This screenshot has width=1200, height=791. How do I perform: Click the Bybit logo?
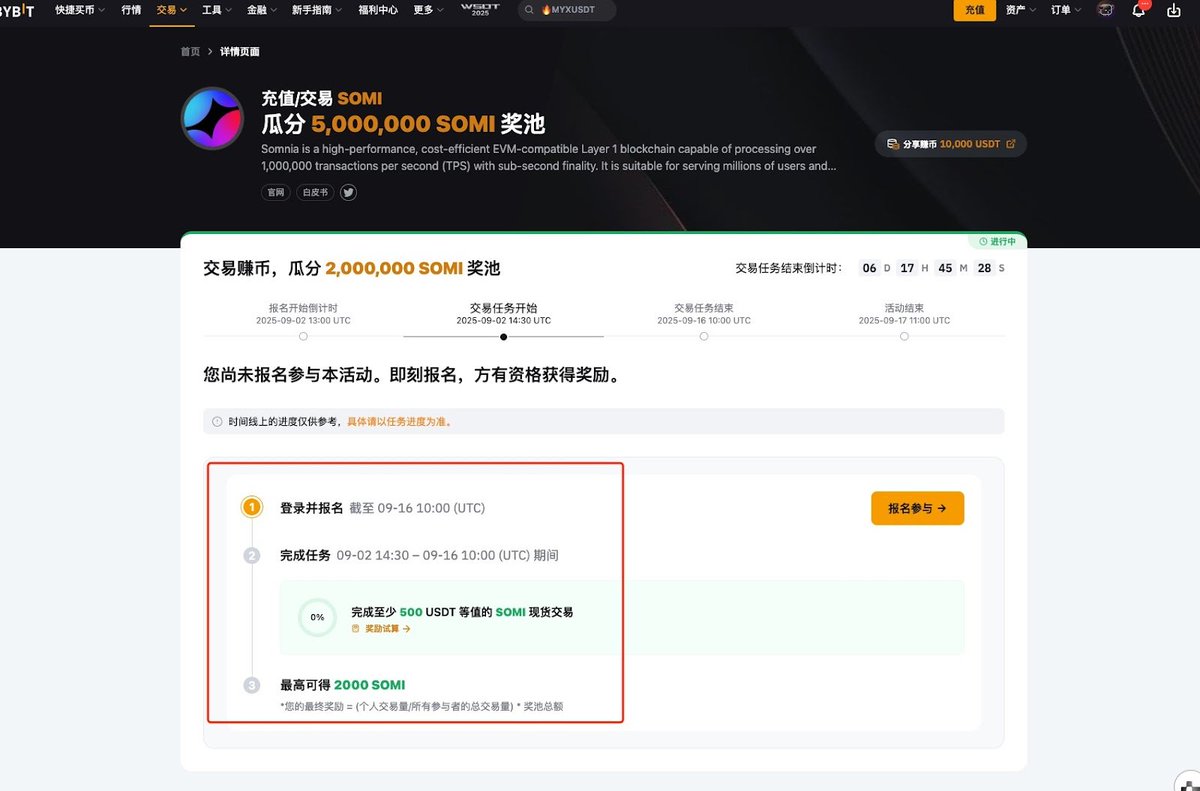(18, 10)
